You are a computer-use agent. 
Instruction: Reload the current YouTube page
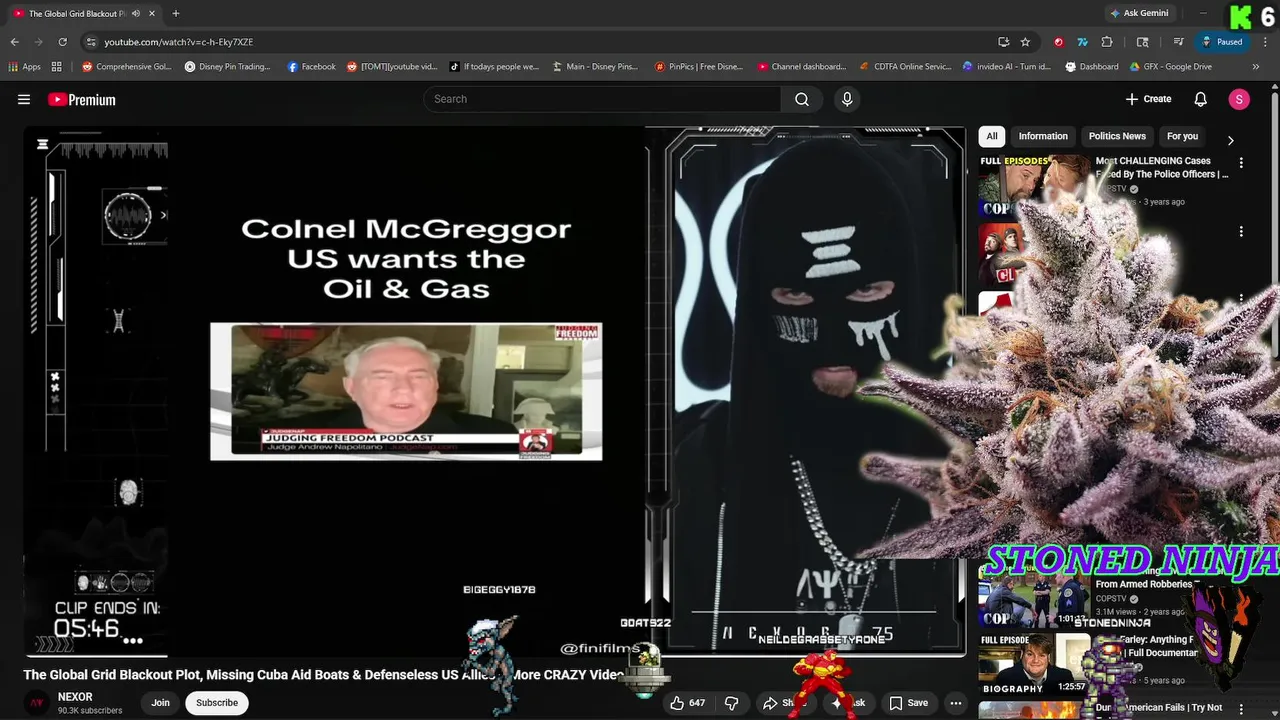pyautogui.click(x=62, y=42)
